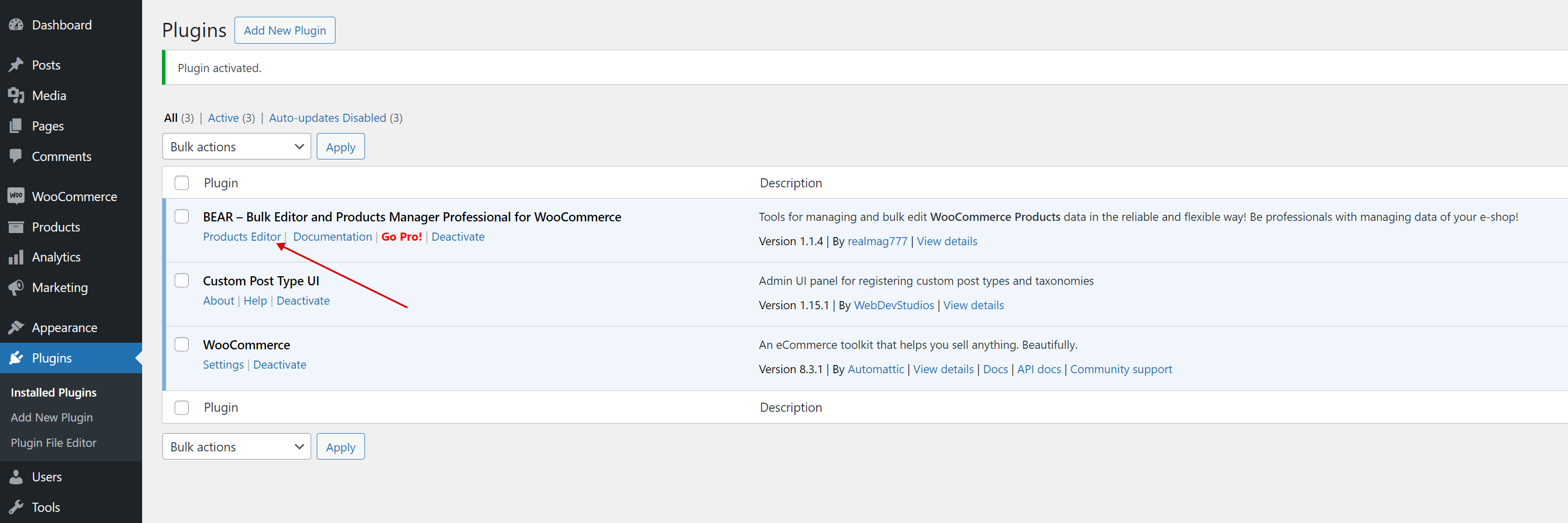
Task: Click the Go Pro! link
Action: pyautogui.click(x=401, y=237)
